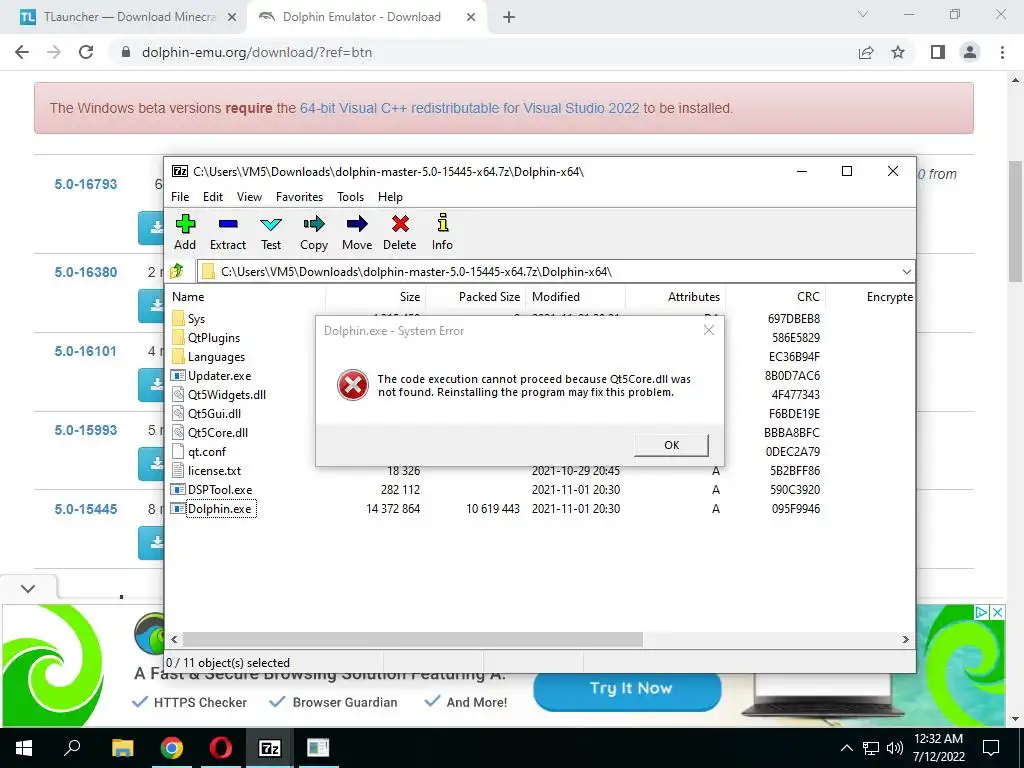Select the license.txt file name
The image size is (1024, 768).
214,471
